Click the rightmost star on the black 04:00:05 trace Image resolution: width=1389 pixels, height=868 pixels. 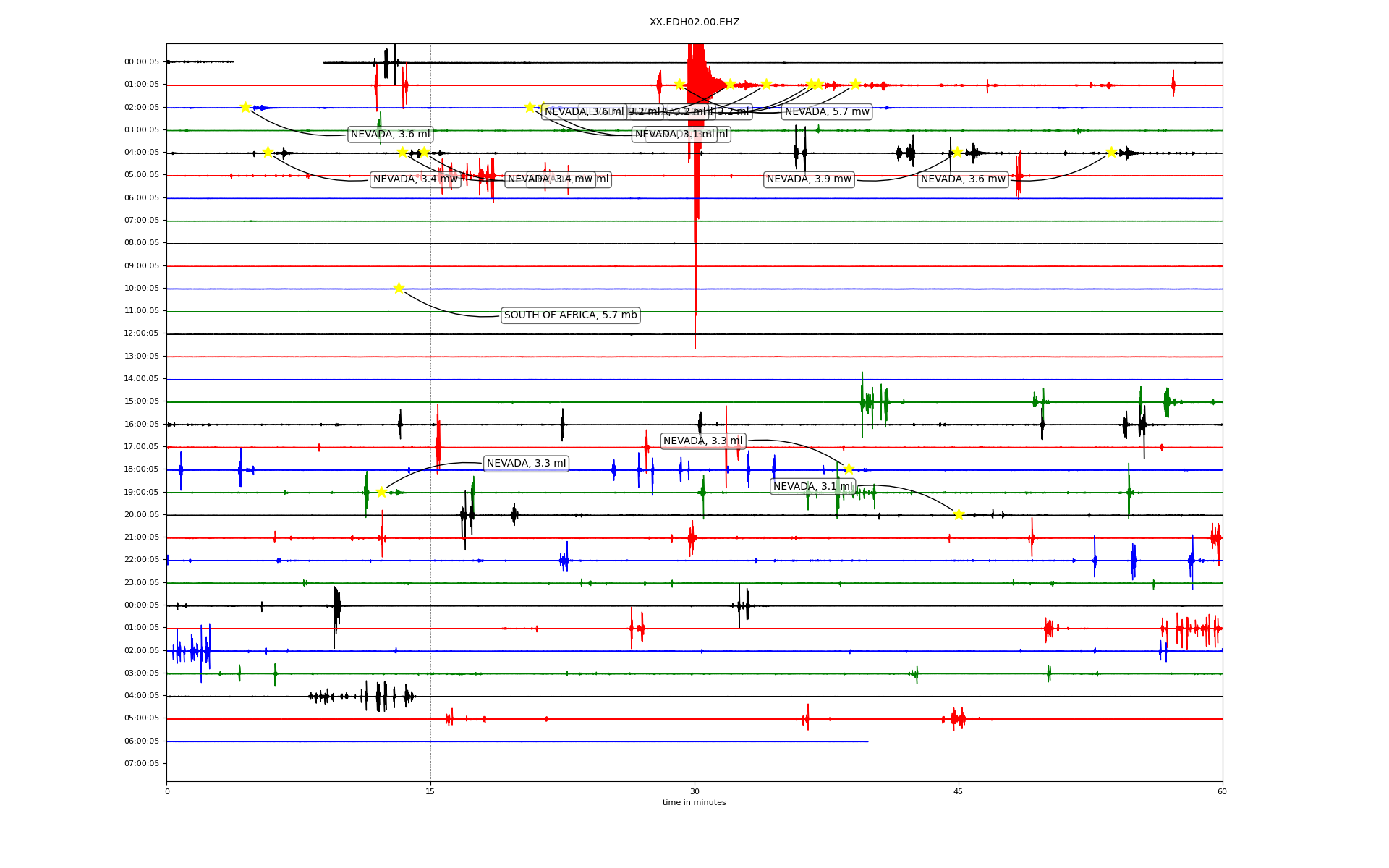click(x=1111, y=152)
